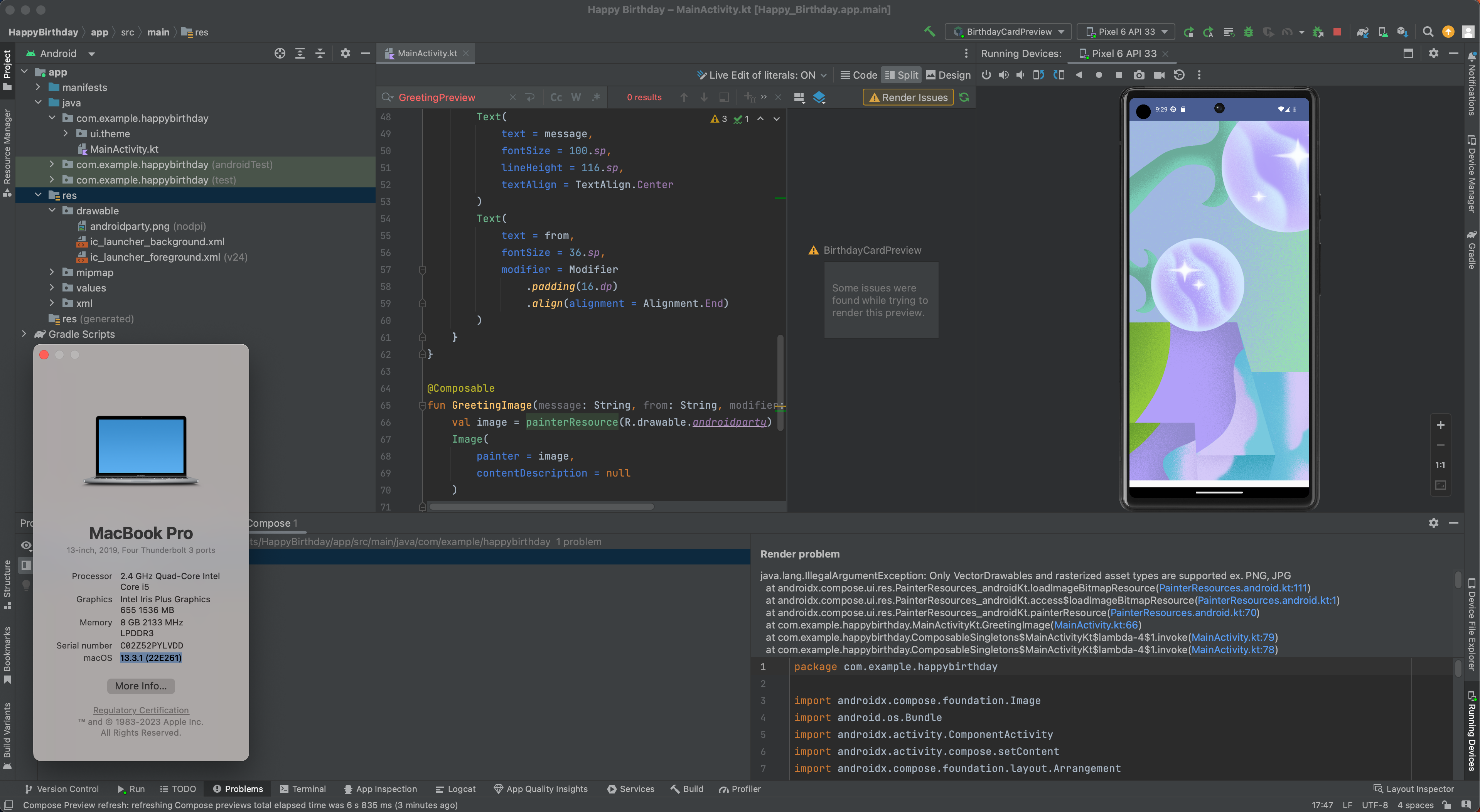
Task: Click emulator Volume Up icon
Action: pyautogui.click(x=1004, y=75)
